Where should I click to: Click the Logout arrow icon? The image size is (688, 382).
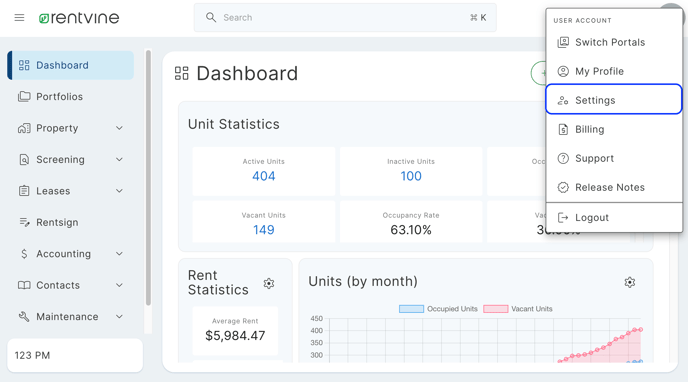(x=563, y=218)
